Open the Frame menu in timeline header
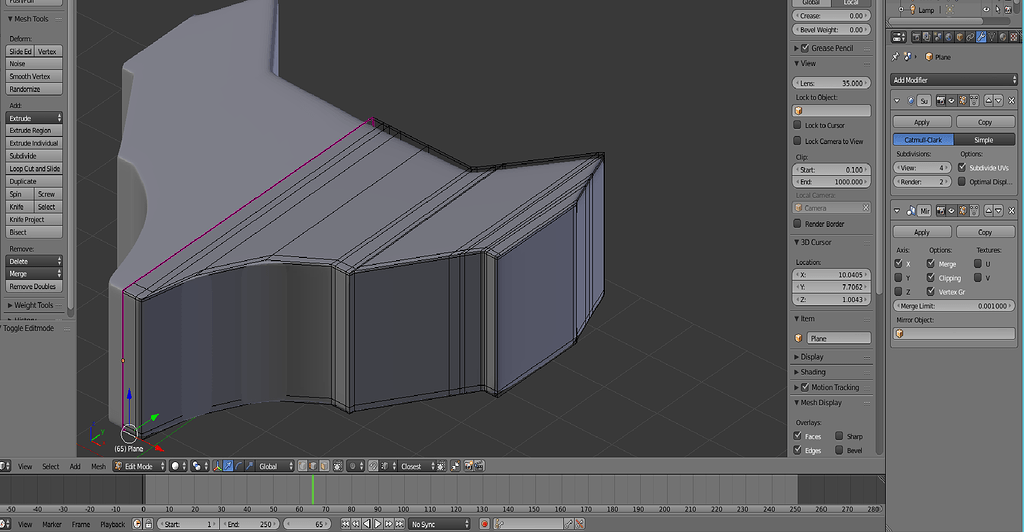The height and width of the screenshot is (532, 1024). pos(80,524)
